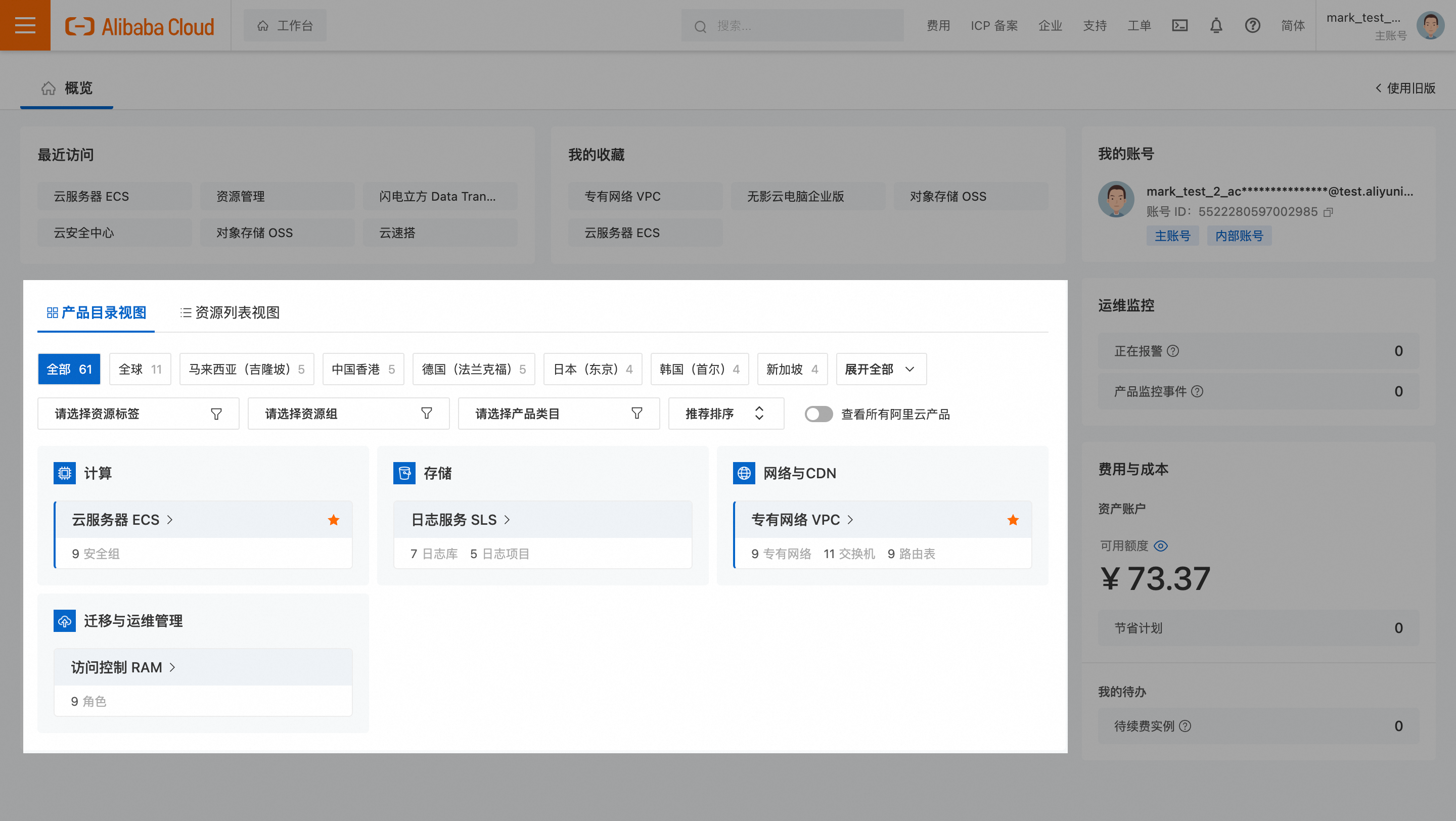Open 访问控制 RAM product card link
The image size is (1456, 821).
click(123, 667)
